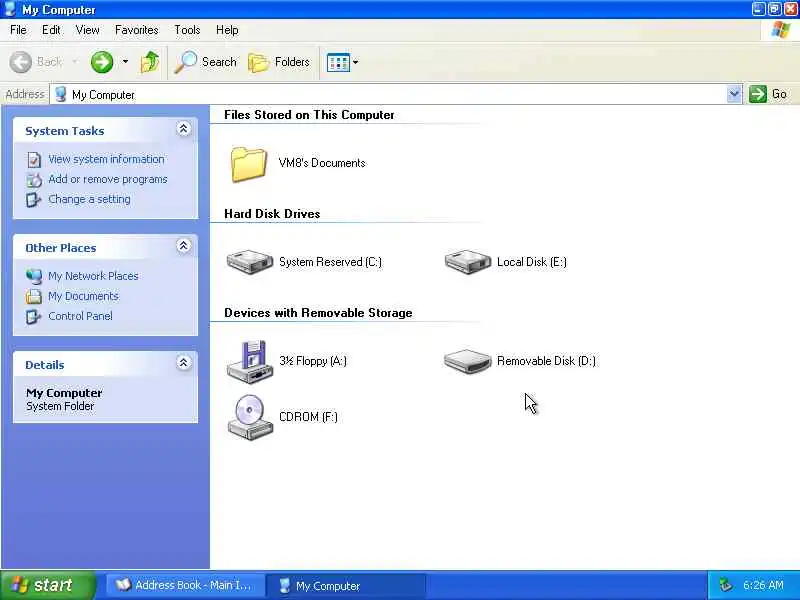Open the Edit menu
The height and width of the screenshot is (600, 800).
coord(51,30)
